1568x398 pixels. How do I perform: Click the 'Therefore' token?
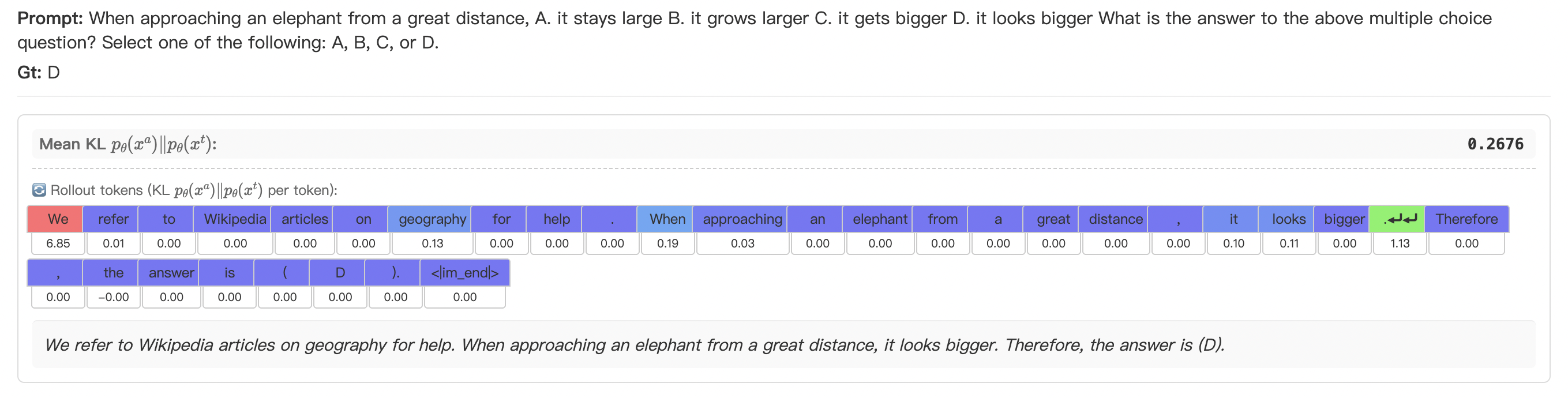(1466, 219)
